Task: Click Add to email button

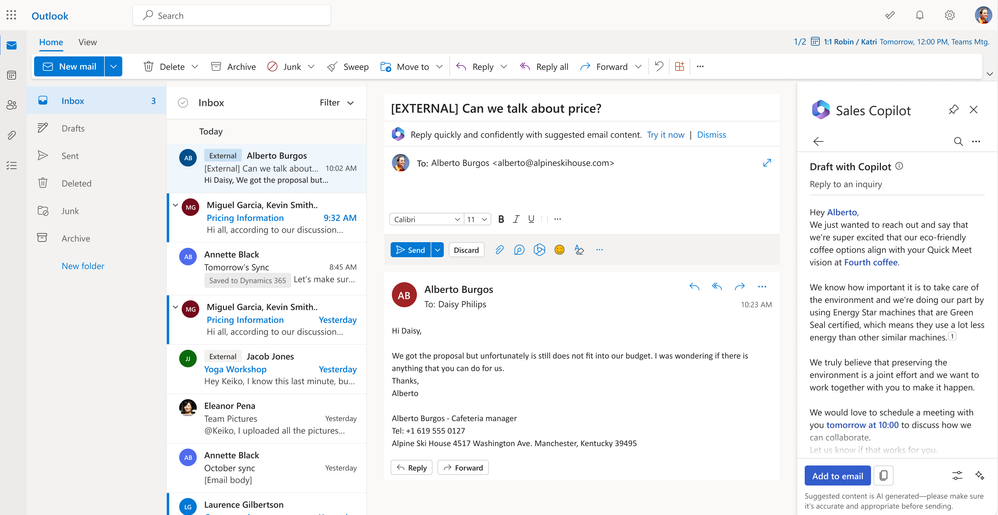Action: [x=838, y=476]
